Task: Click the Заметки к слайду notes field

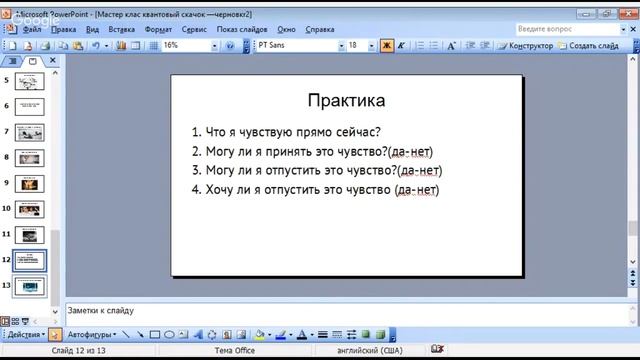Action: (346, 314)
